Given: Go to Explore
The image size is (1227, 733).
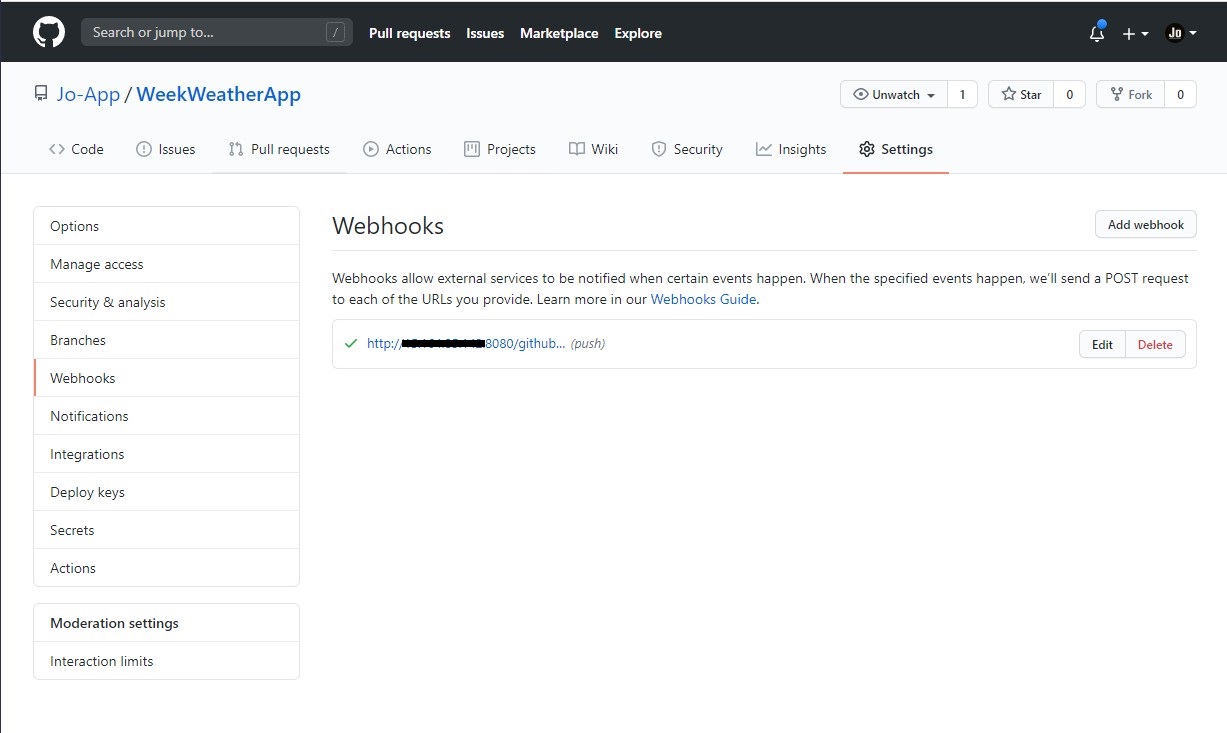Looking at the screenshot, I should [x=638, y=33].
